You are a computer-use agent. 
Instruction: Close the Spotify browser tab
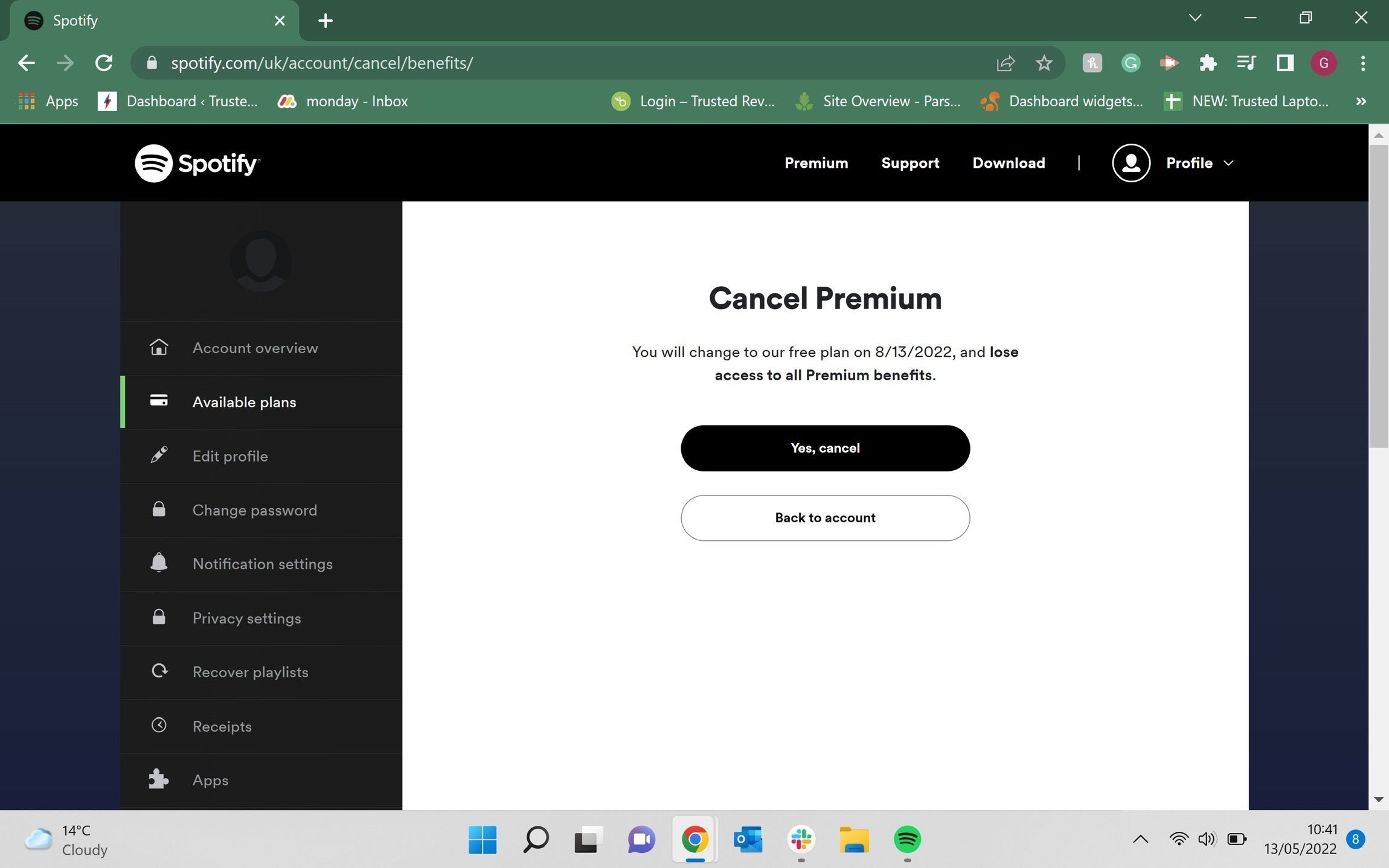tap(280, 21)
